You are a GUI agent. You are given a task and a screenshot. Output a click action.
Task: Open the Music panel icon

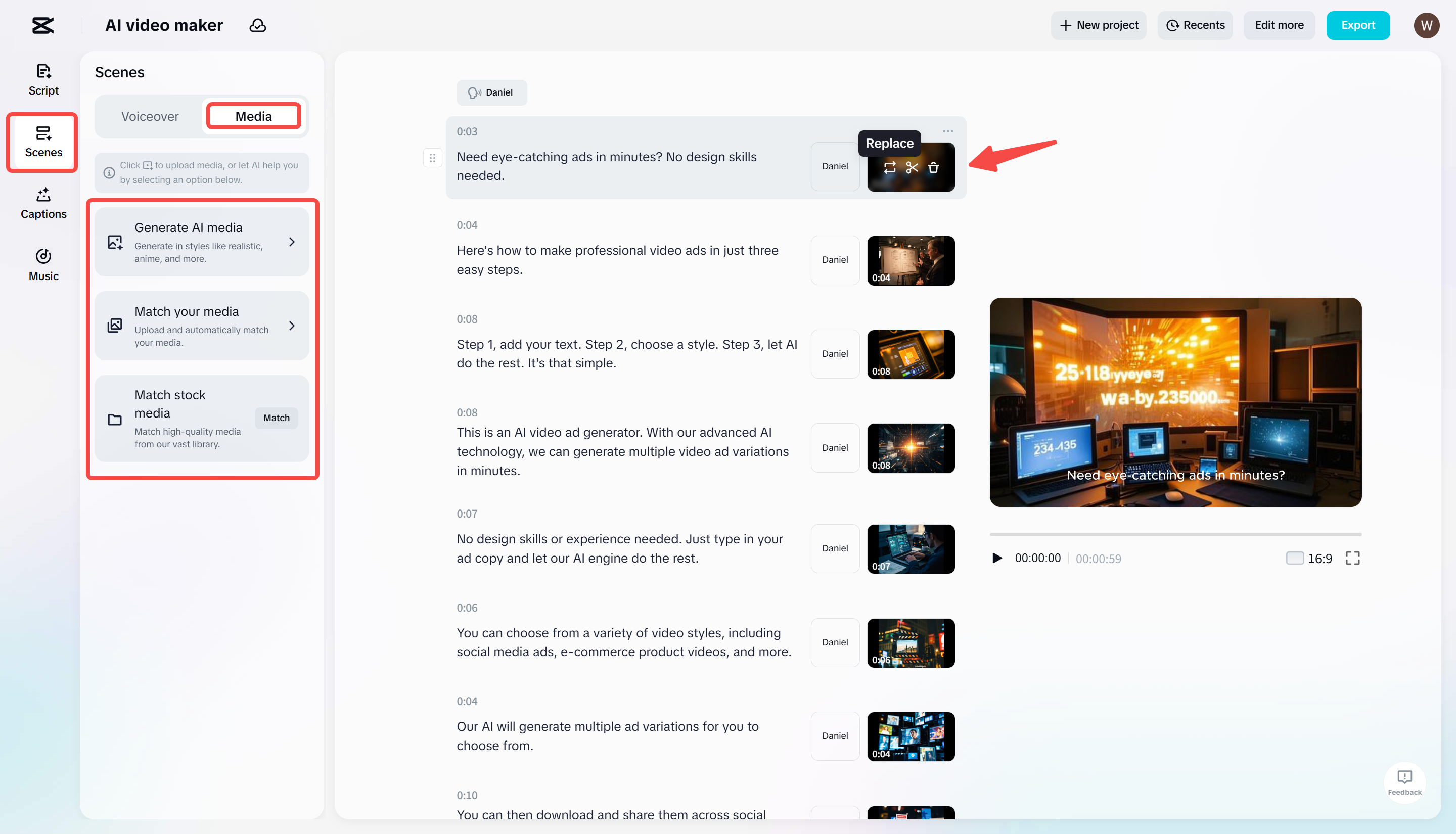click(43, 264)
